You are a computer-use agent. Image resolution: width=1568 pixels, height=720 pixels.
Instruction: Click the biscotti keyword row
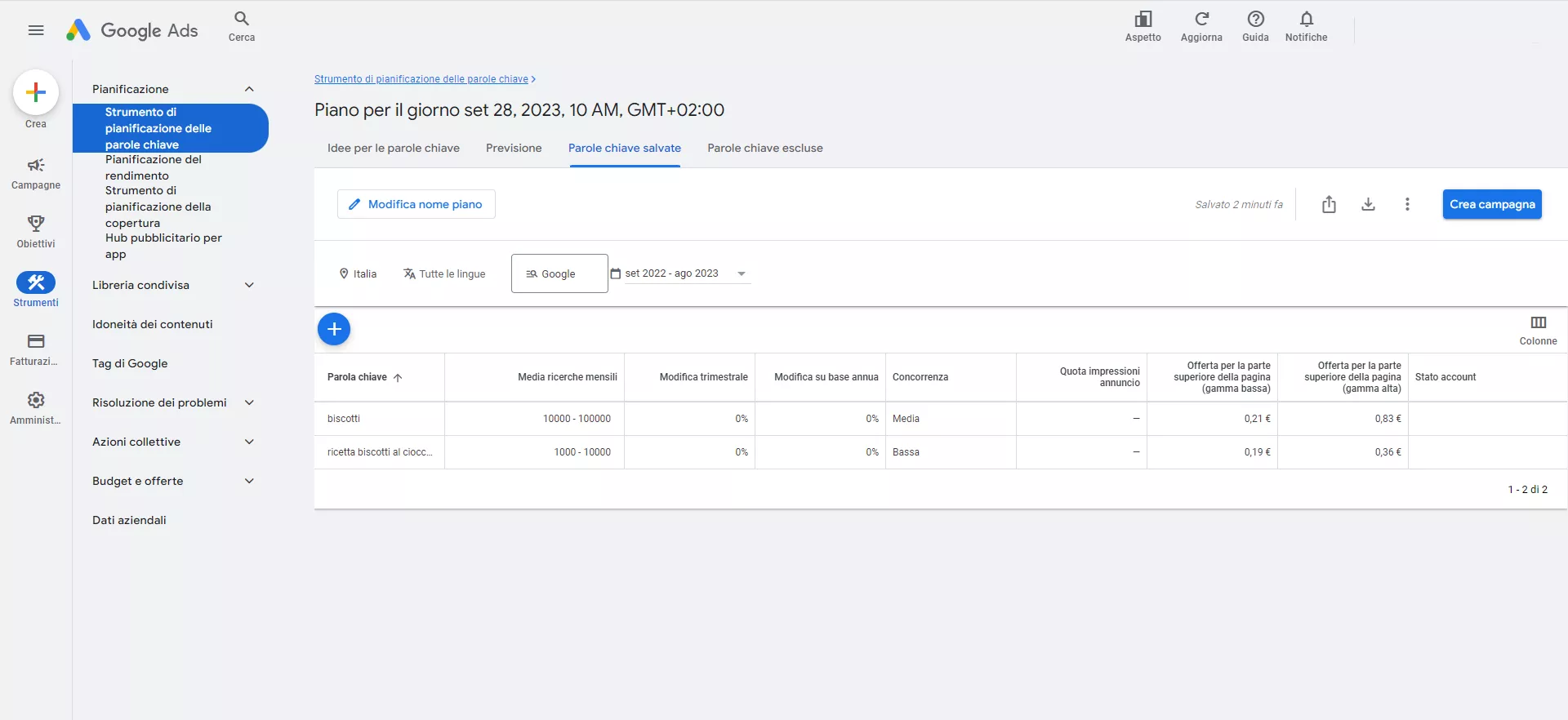tap(344, 419)
